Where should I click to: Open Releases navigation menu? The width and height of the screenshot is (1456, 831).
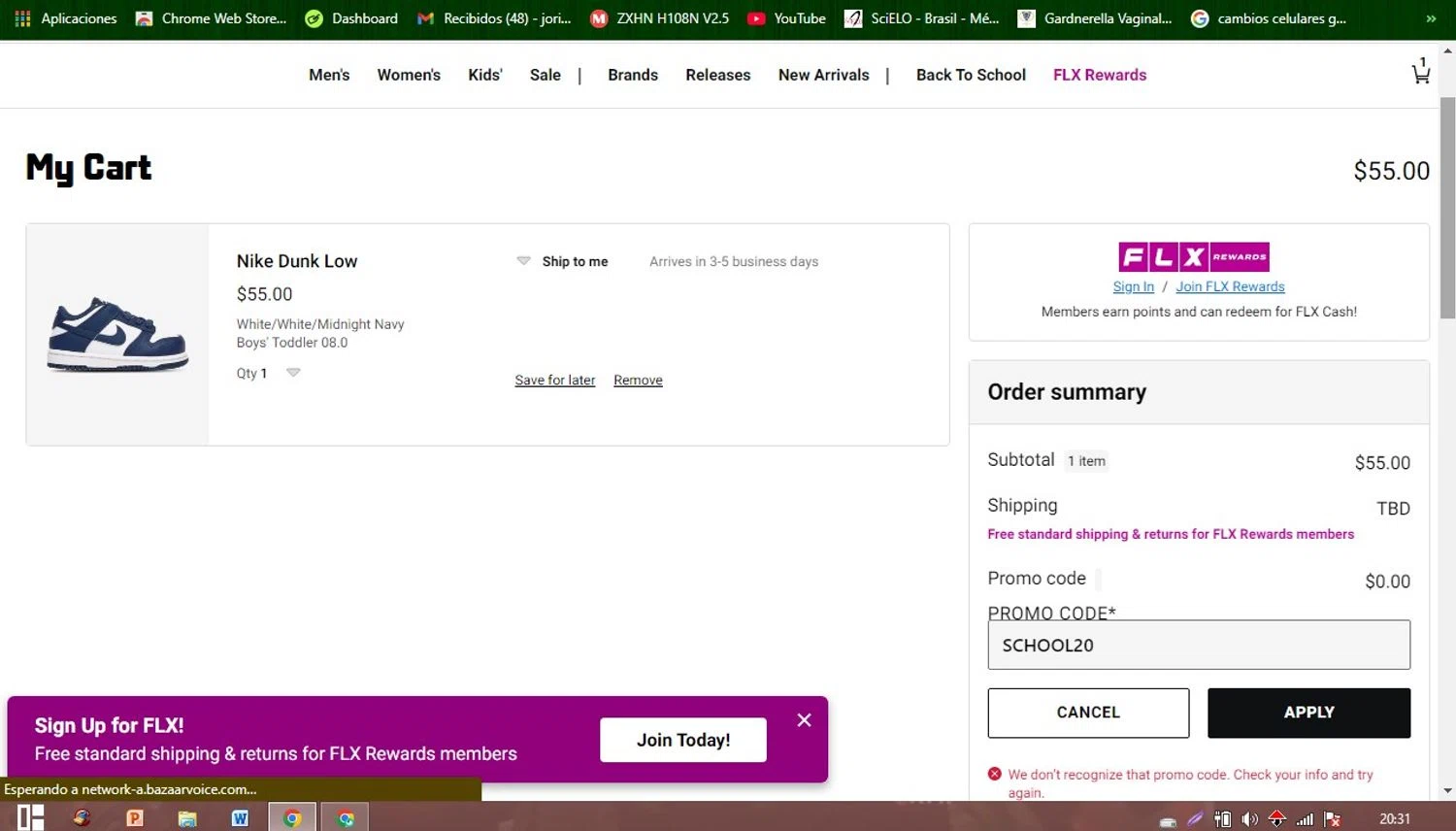pos(718,75)
